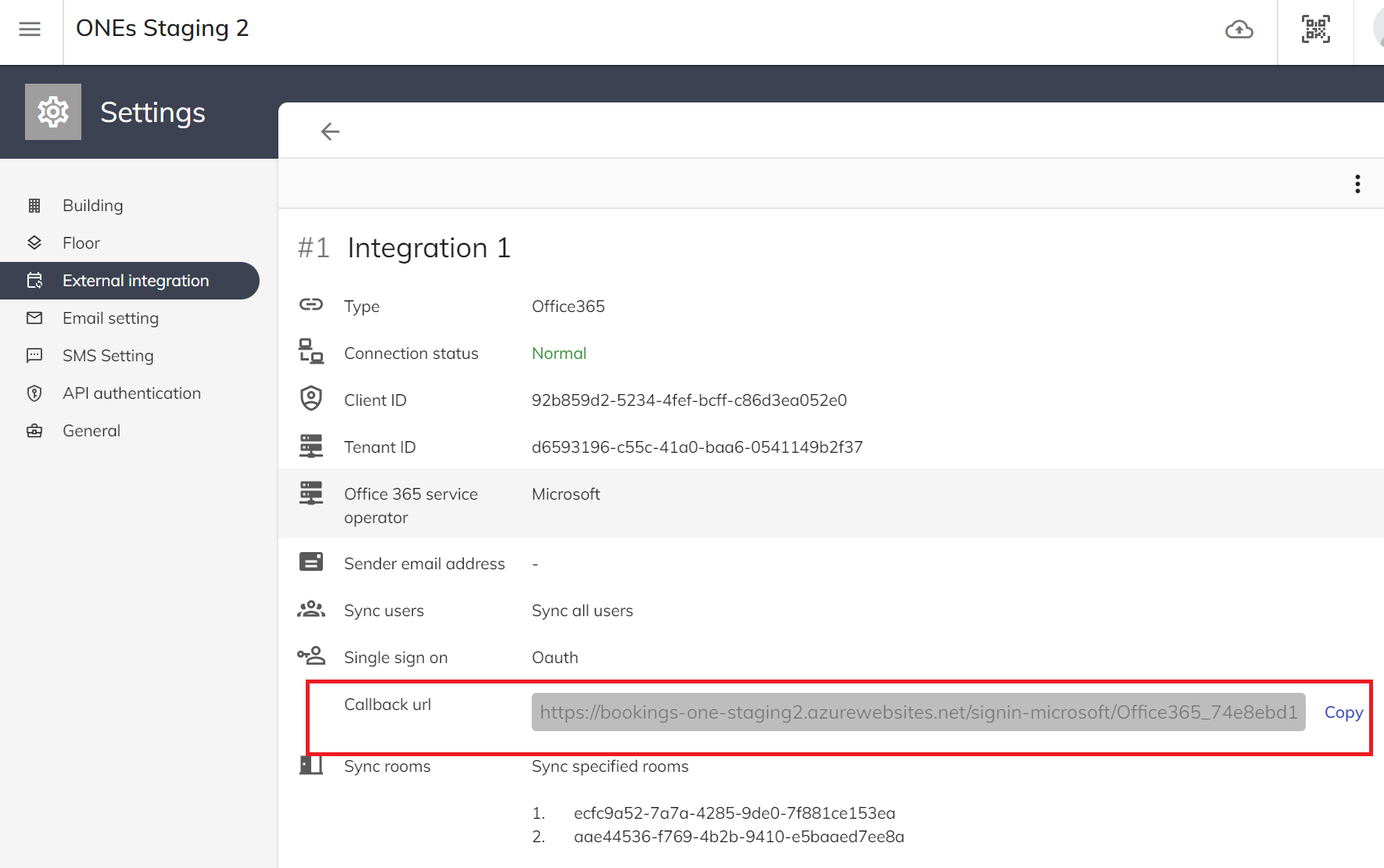The width and height of the screenshot is (1384, 868).
Task: Open Email setting page
Action: [x=110, y=318]
